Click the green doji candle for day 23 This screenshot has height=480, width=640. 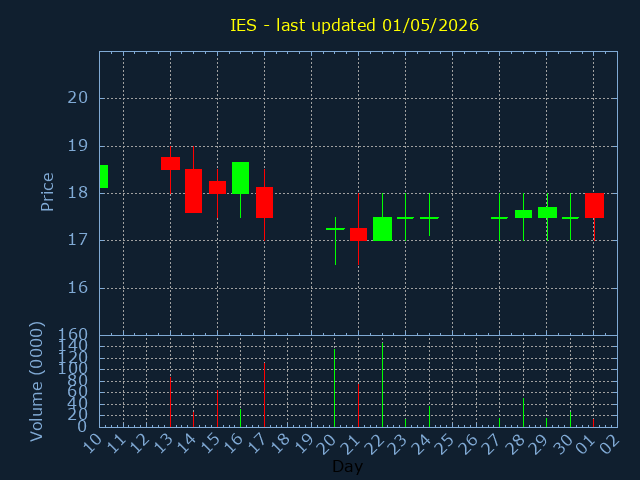405,218
